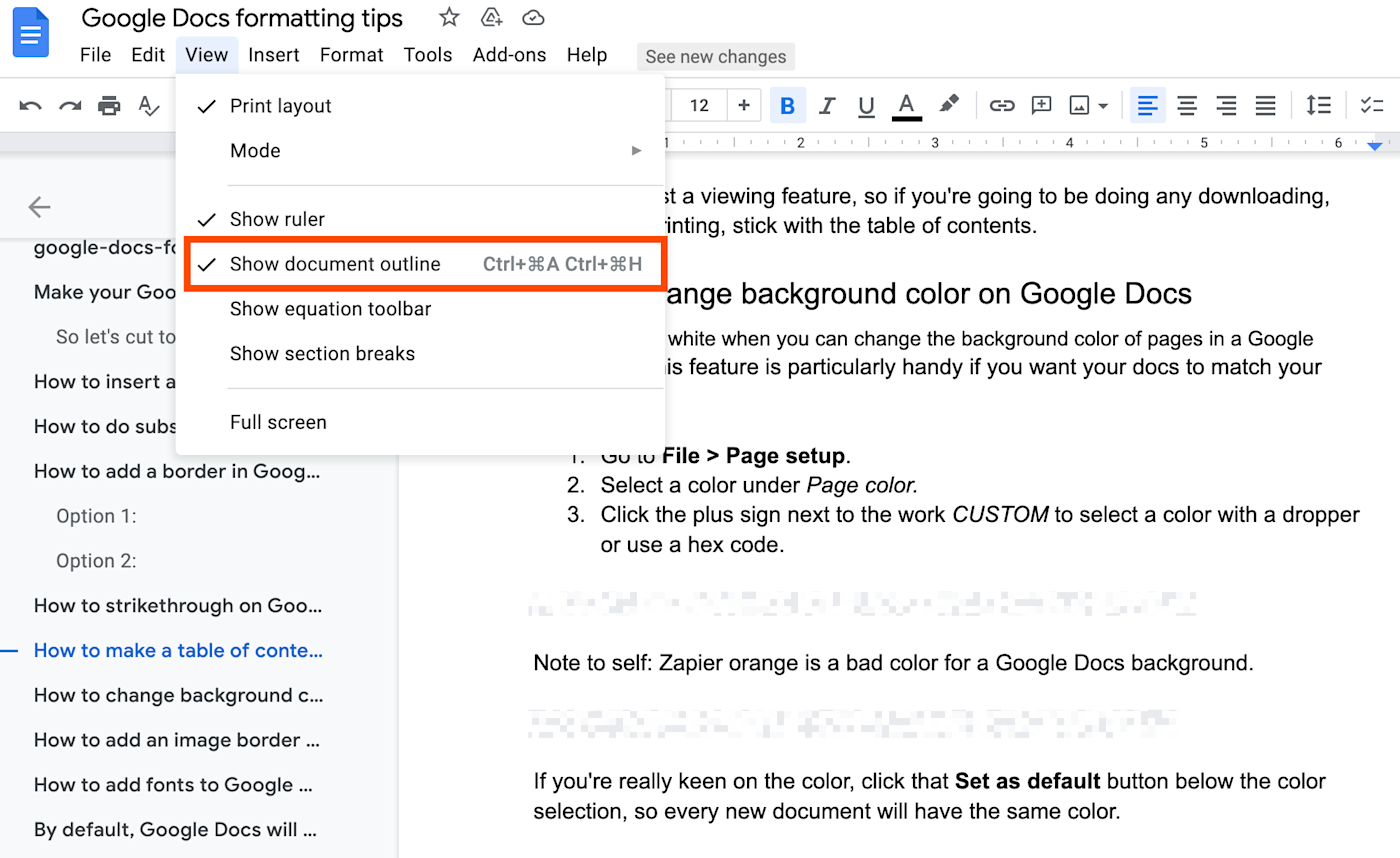1400x858 pixels.
Task: Jump to 'How to do subs…' heading
Action: (x=105, y=427)
